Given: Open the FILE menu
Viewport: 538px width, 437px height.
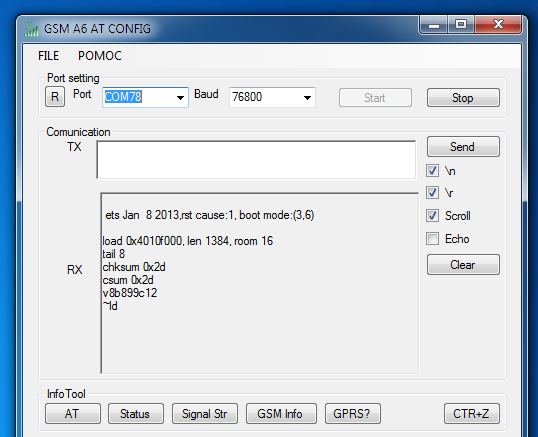Looking at the screenshot, I should [x=48, y=56].
